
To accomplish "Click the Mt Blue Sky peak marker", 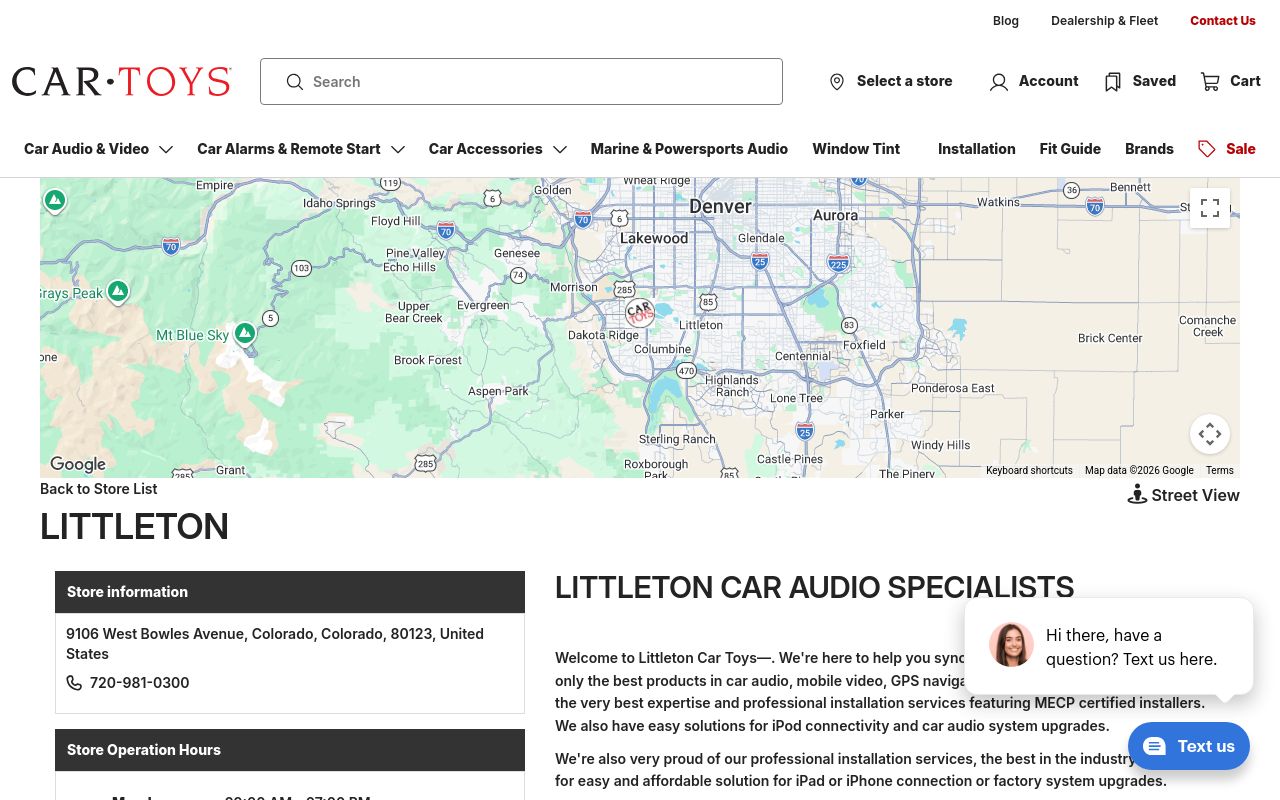I will point(245,333).
